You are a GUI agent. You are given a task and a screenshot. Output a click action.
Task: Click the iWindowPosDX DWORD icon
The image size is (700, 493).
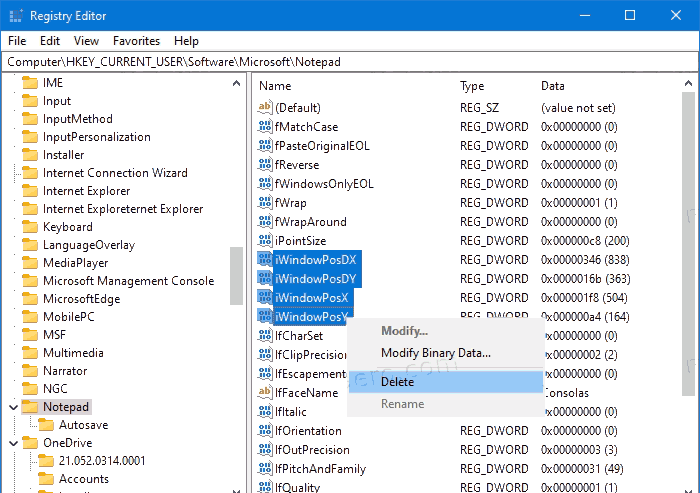pyautogui.click(x=264, y=259)
